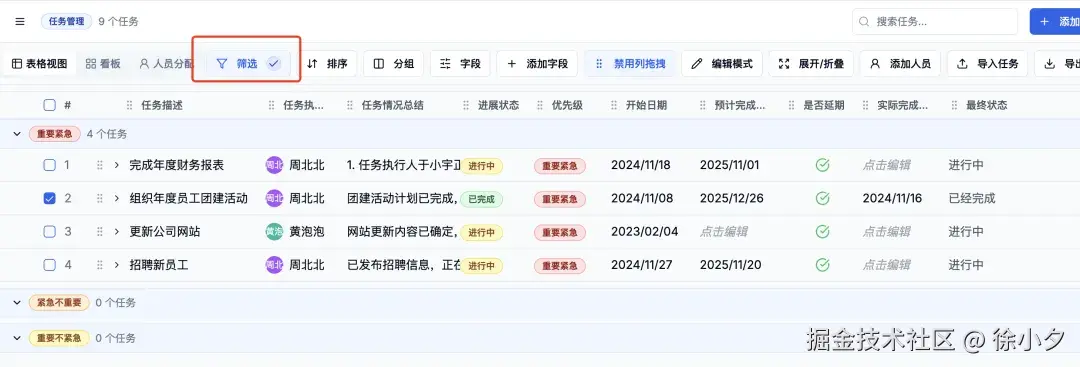Expand subtasks of 完成年度财务报表

(117, 165)
